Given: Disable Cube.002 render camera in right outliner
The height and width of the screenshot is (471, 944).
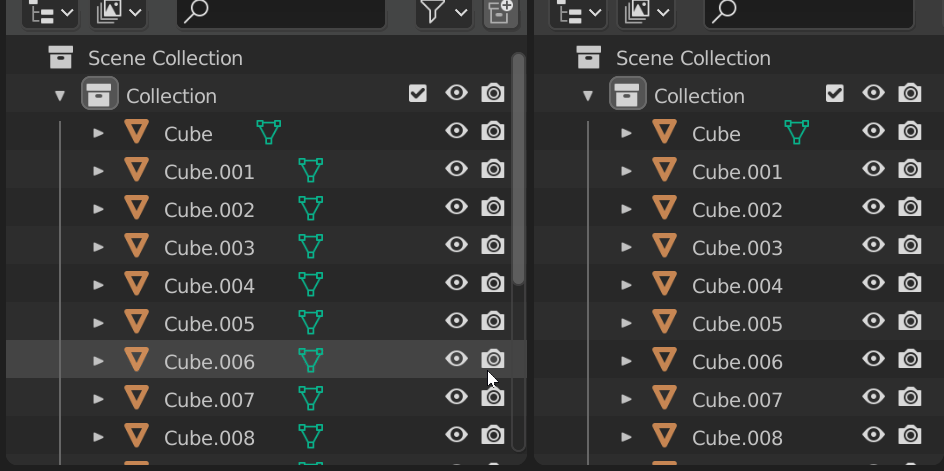Looking at the screenshot, I should point(910,207).
